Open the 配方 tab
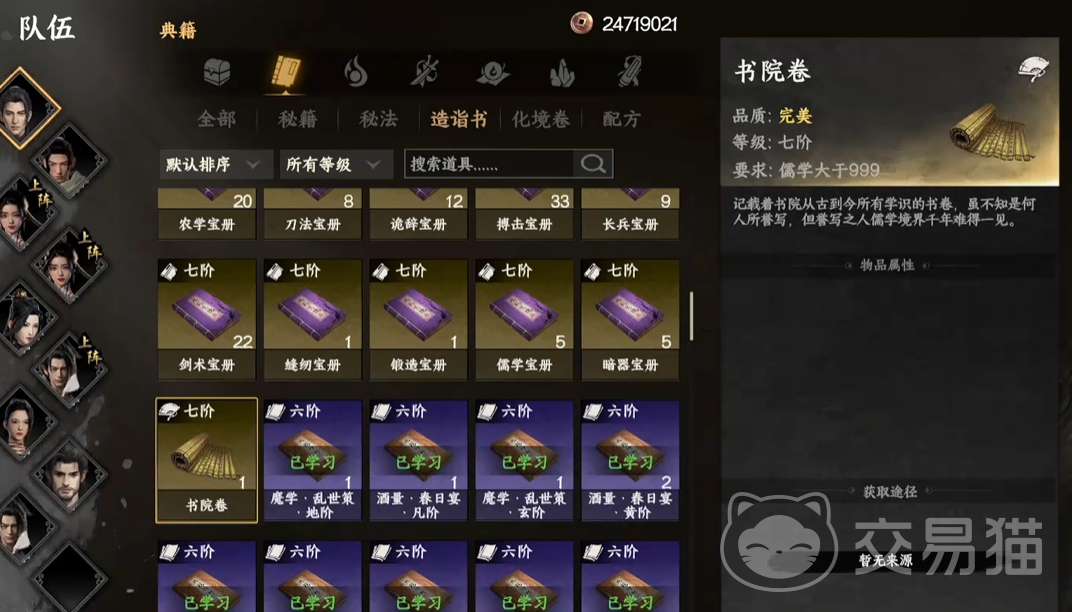This screenshot has height=612, width=1072. click(x=621, y=119)
